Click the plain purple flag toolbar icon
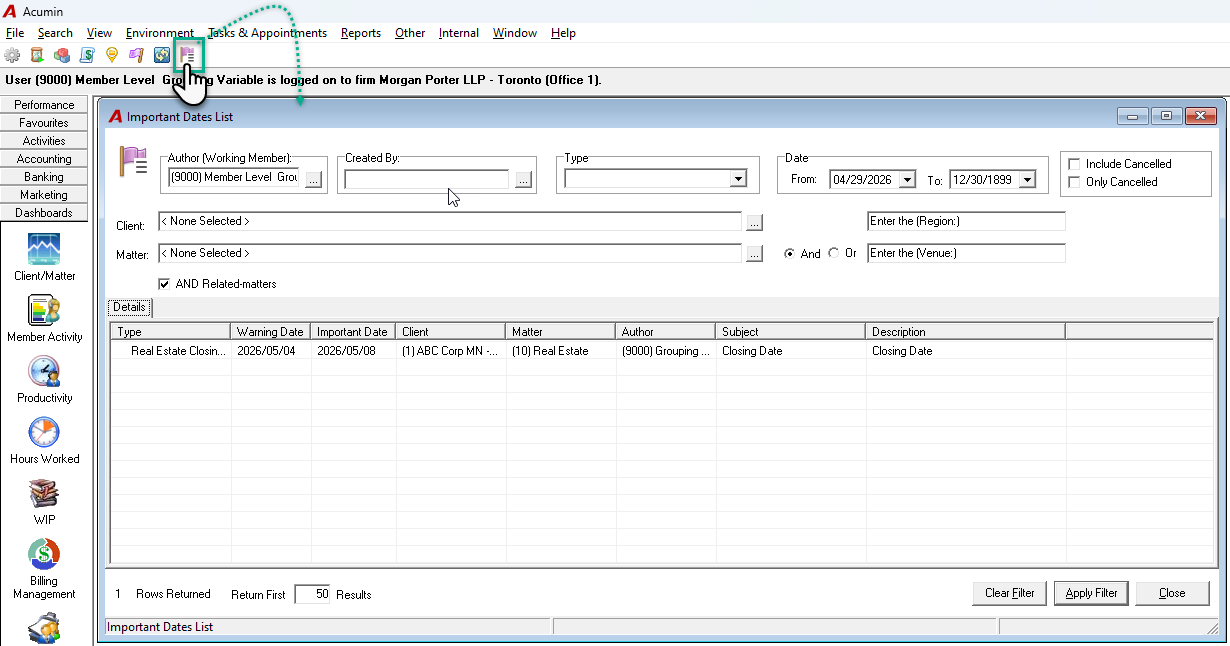This screenshot has width=1230, height=646. 137,55
